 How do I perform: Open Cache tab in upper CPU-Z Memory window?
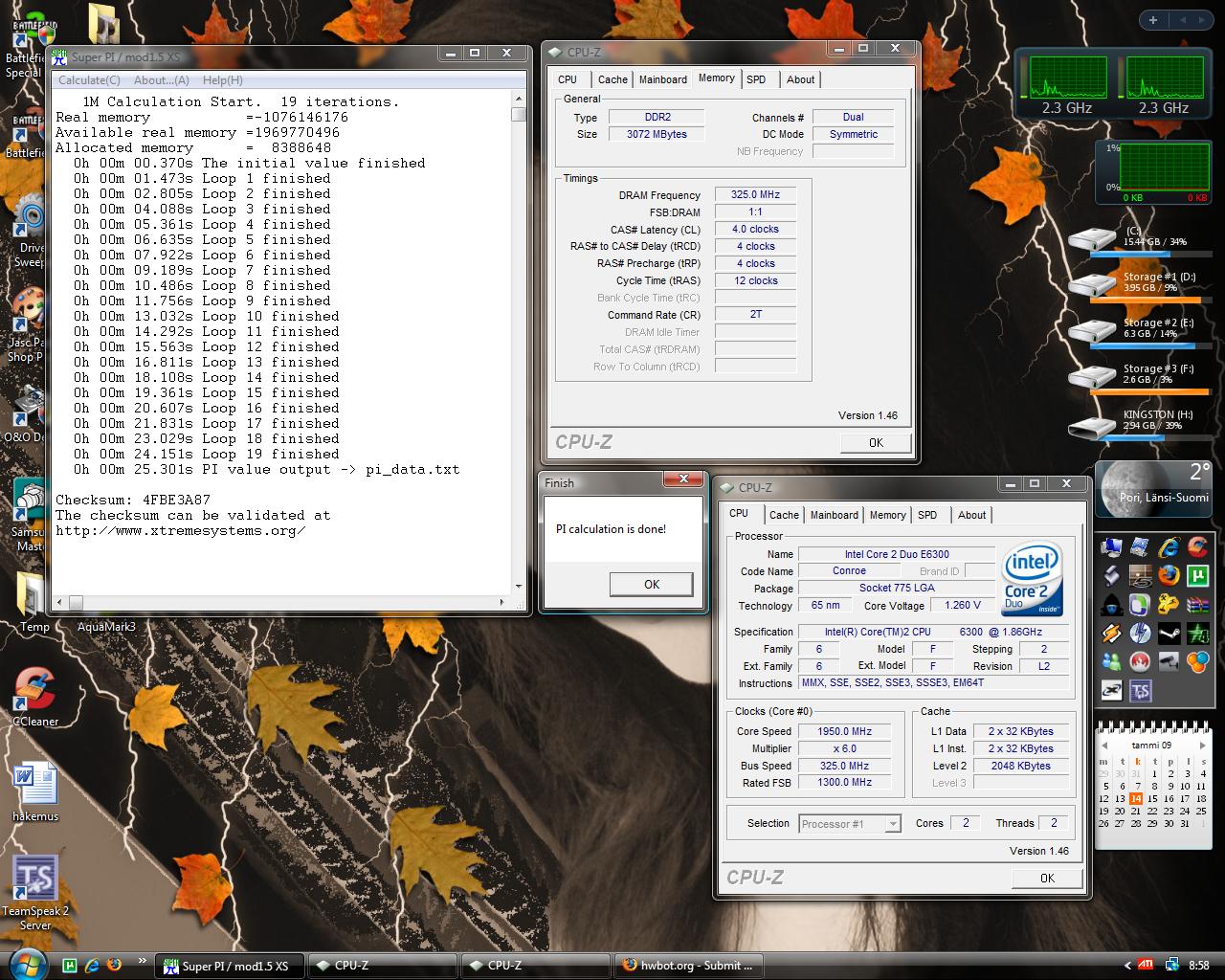pos(612,79)
